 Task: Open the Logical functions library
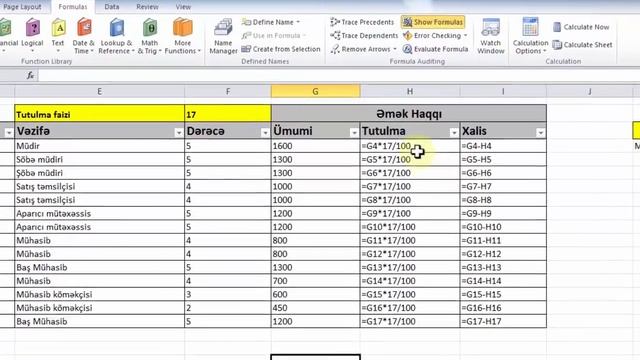pyautogui.click(x=32, y=36)
